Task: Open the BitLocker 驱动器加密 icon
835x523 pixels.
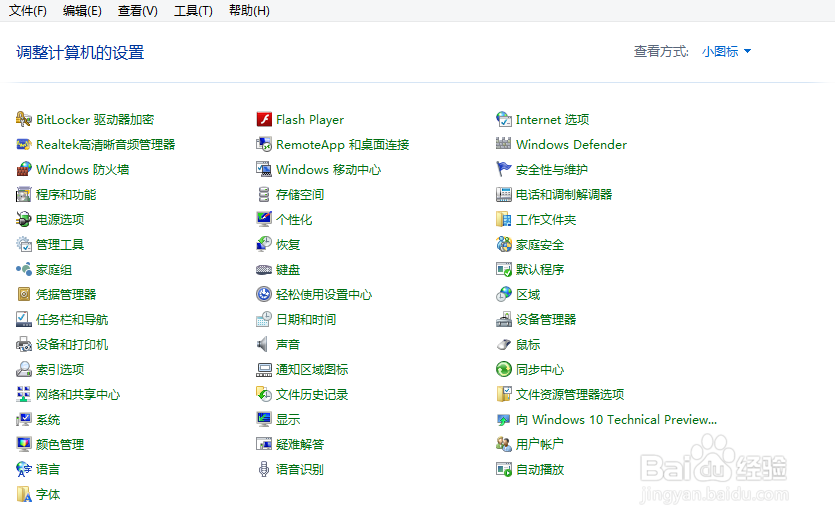Action: (x=23, y=119)
